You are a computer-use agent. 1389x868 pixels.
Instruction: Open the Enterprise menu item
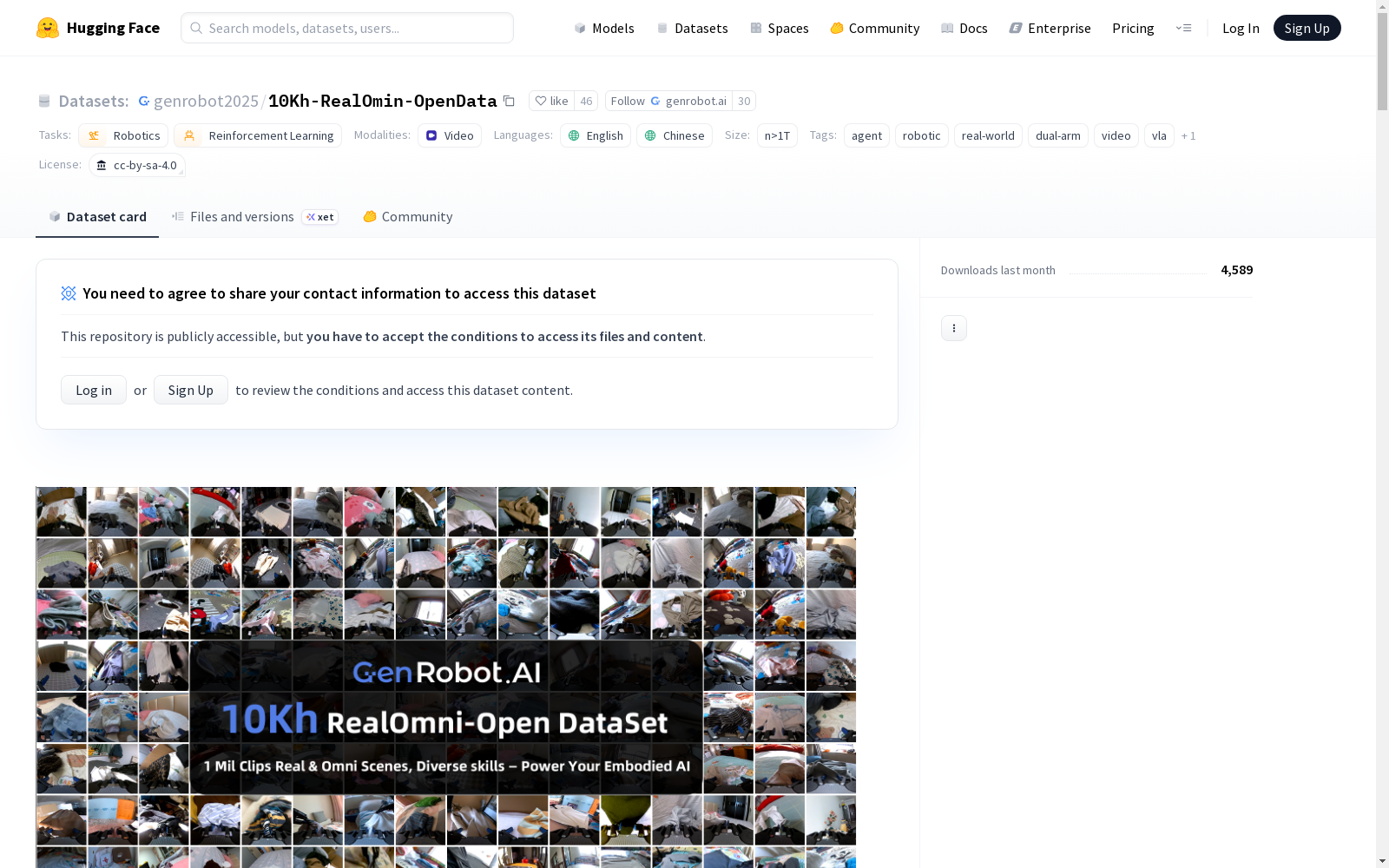pyautogui.click(x=1050, y=28)
